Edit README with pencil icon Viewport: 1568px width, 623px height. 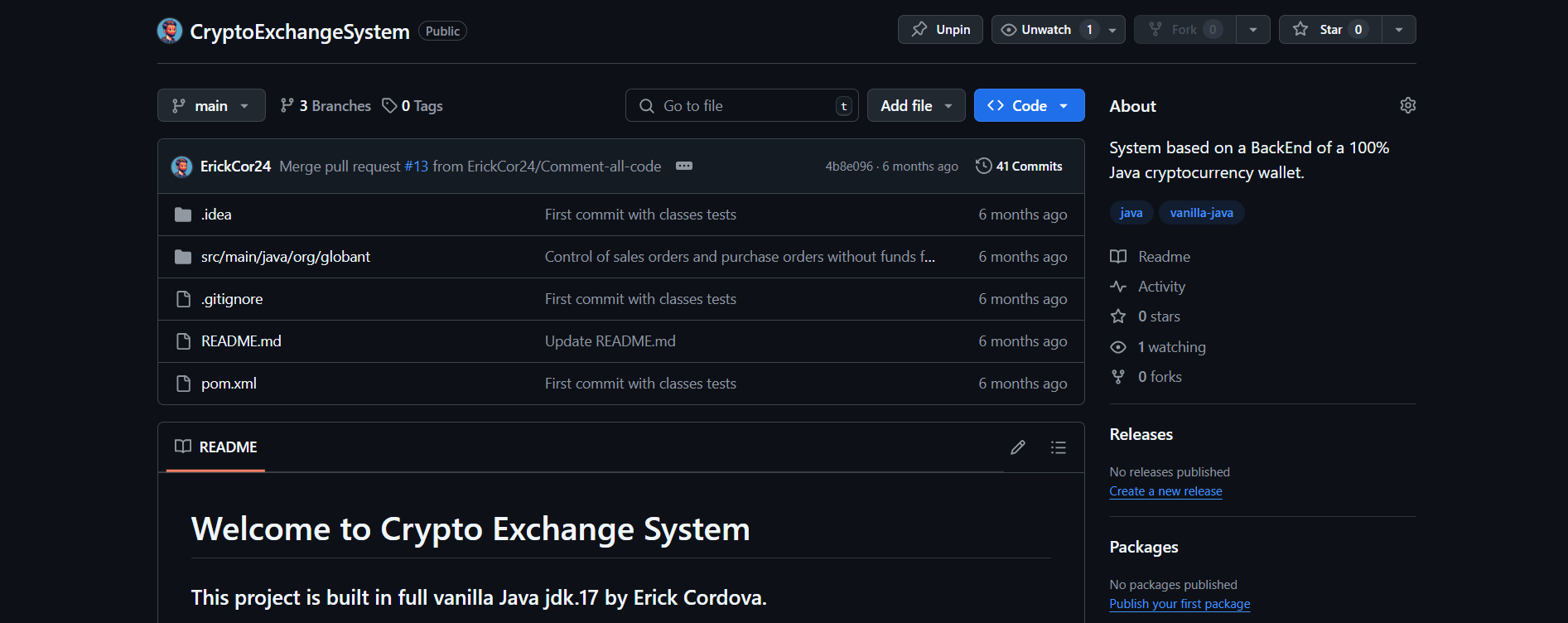pyautogui.click(x=1018, y=447)
